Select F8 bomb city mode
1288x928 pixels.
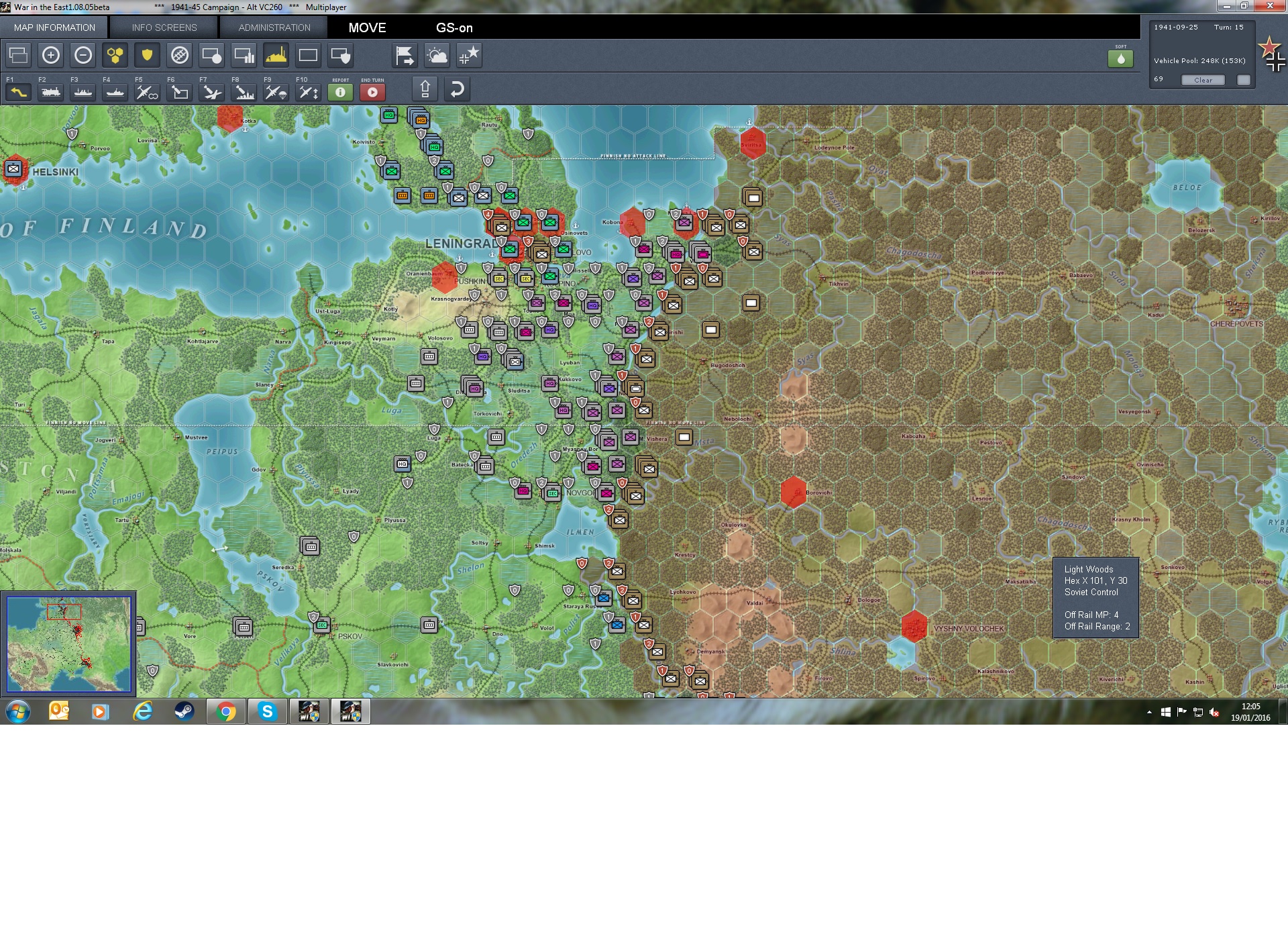coord(244,91)
